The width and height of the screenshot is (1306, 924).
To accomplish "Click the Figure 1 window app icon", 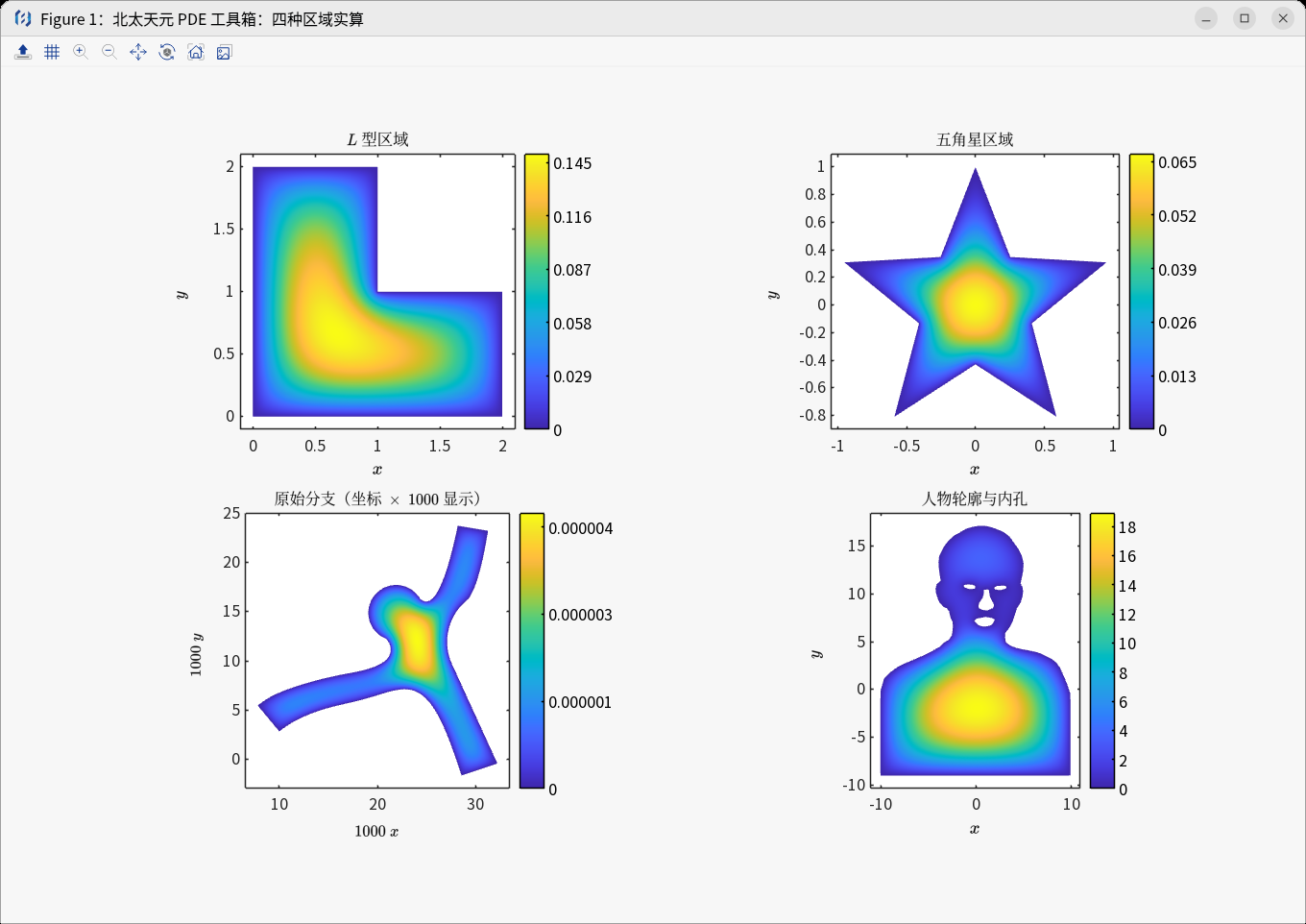I will (x=23, y=18).
